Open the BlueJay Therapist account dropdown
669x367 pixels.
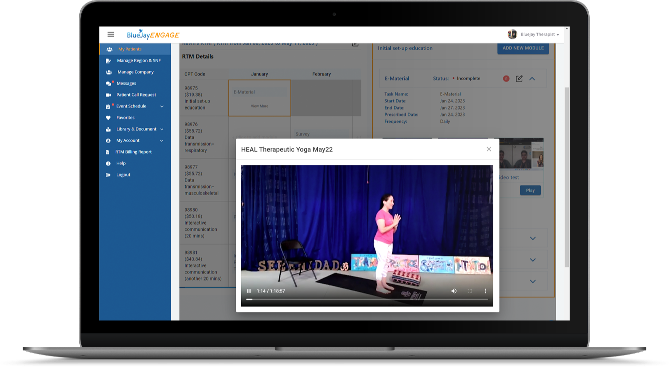point(539,35)
